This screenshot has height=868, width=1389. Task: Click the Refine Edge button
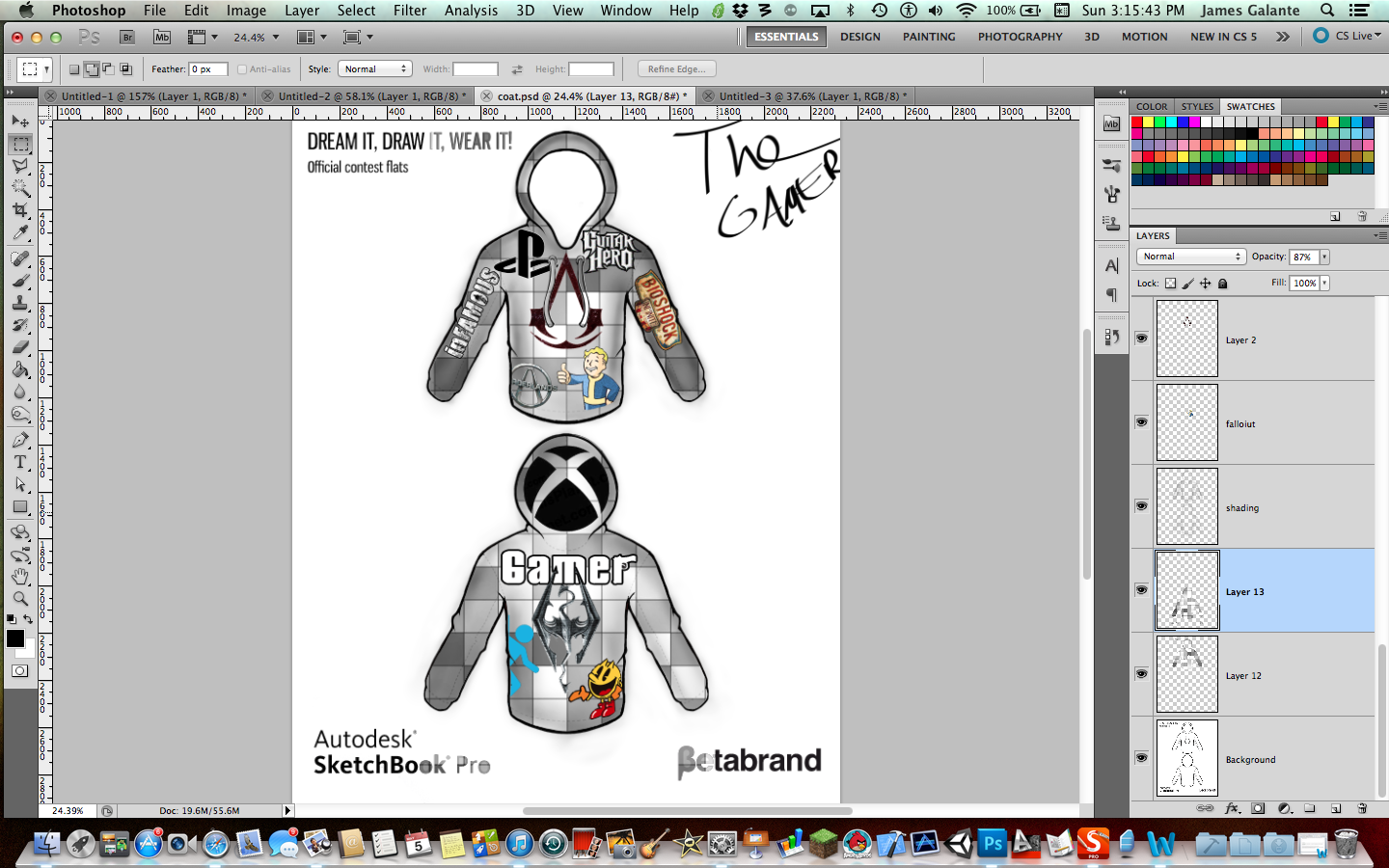[x=676, y=69]
